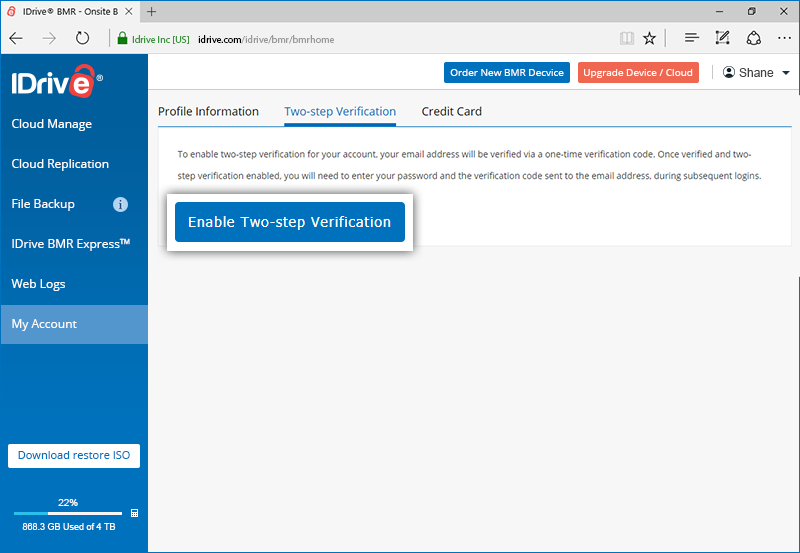
Task: Open Web Logs in sidebar
Action: (38, 284)
